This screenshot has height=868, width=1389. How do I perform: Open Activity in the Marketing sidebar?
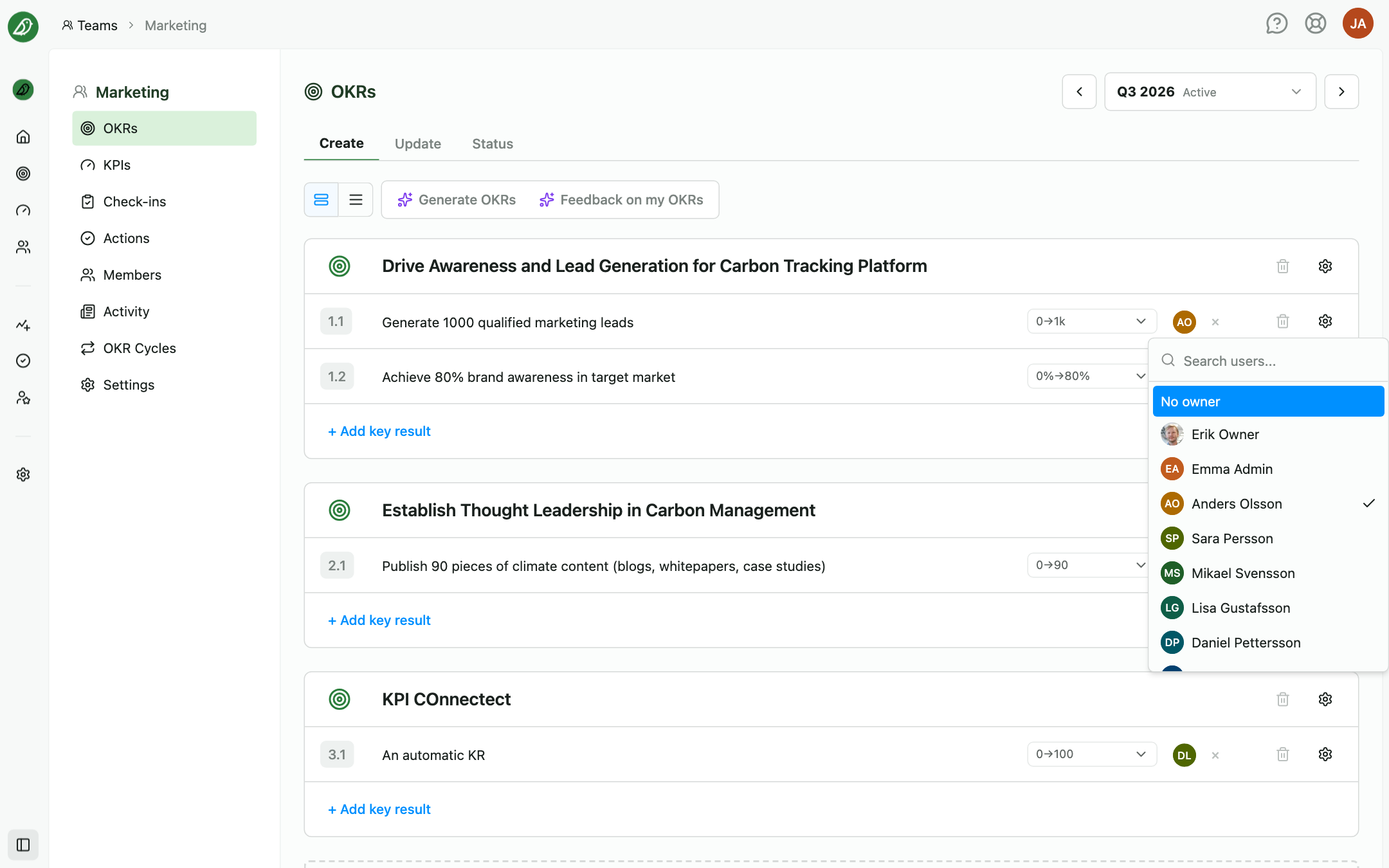click(x=165, y=312)
